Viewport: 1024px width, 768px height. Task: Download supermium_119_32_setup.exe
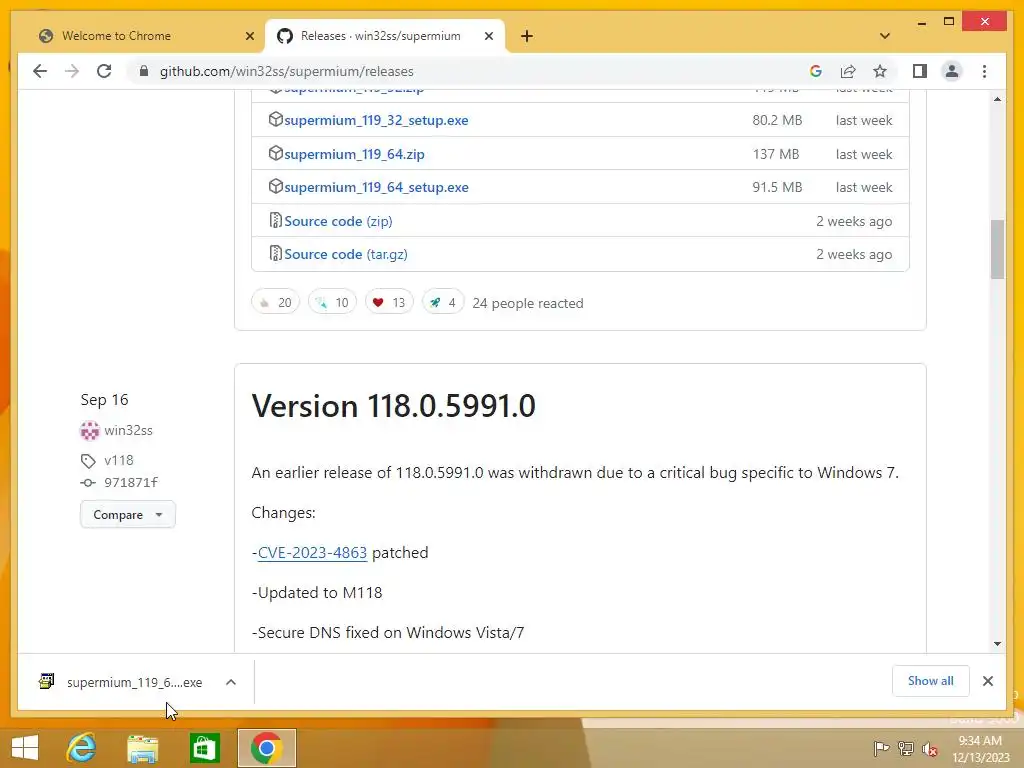tap(376, 120)
